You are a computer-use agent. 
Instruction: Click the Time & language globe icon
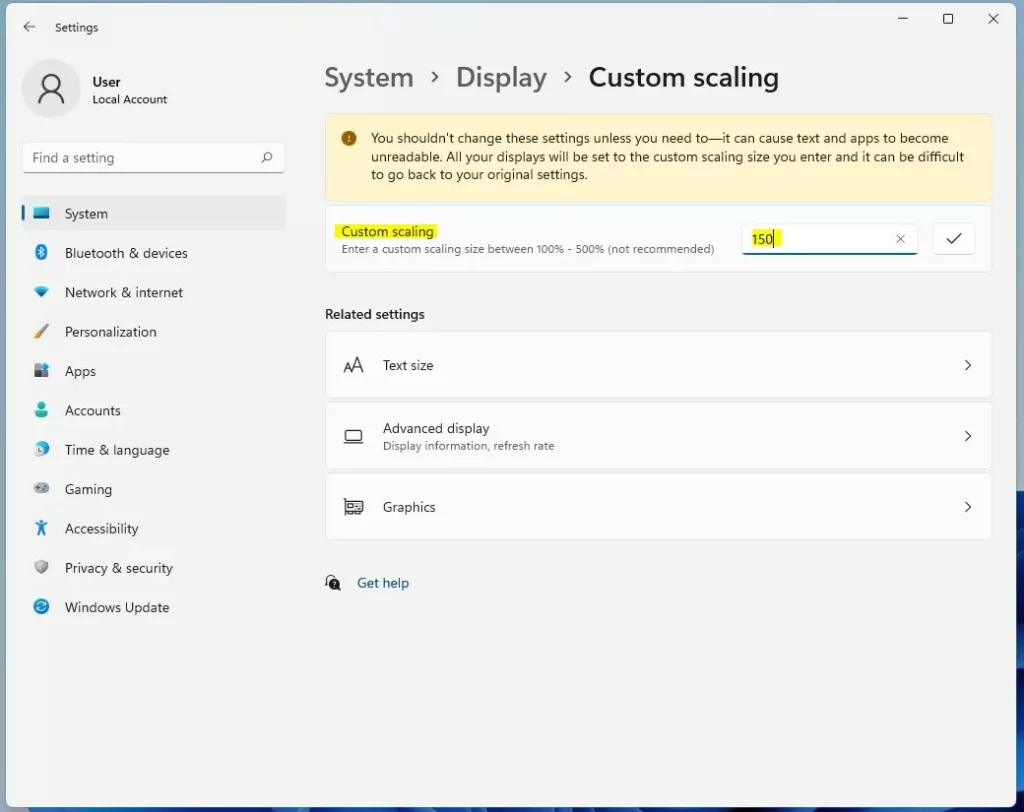click(x=41, y=449)
